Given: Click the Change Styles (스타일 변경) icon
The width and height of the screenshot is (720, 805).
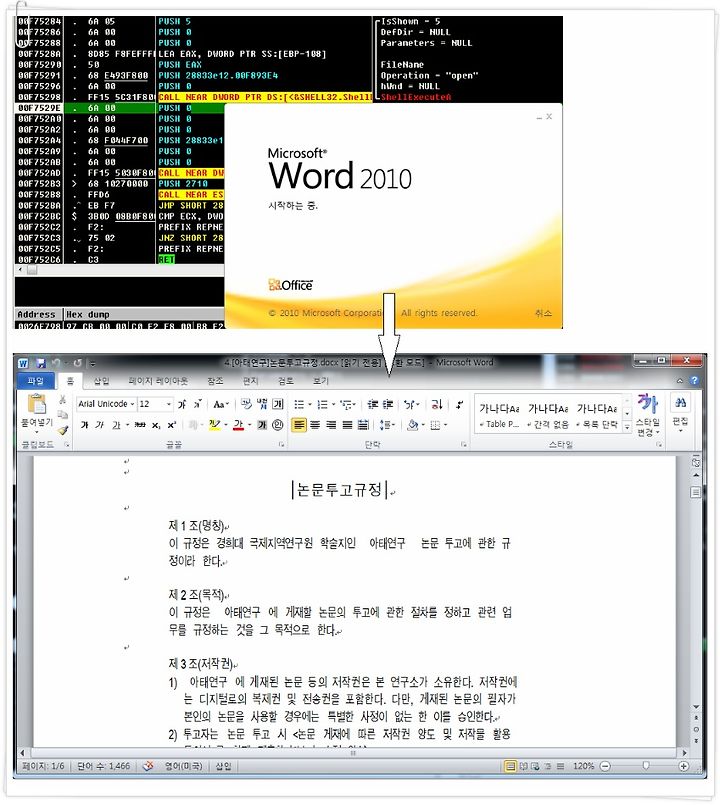Looking at the screenshot, I should click(x=648, y=404).
